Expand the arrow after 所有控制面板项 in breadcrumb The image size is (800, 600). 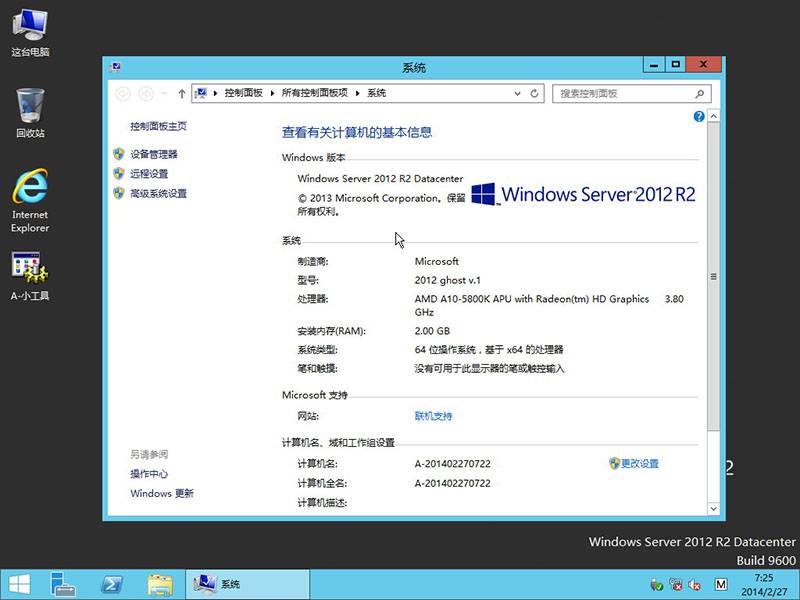click(x=357, y=93)
